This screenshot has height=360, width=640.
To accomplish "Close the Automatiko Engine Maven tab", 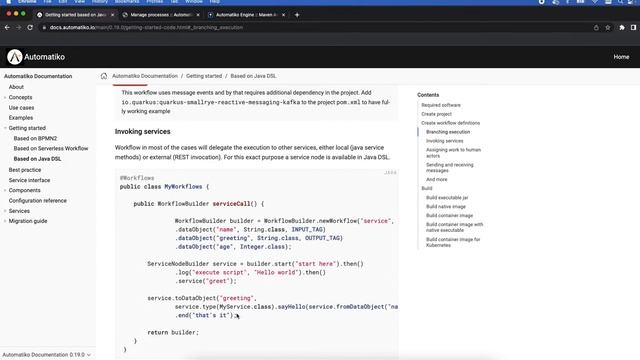I will (x=283, y=15).
